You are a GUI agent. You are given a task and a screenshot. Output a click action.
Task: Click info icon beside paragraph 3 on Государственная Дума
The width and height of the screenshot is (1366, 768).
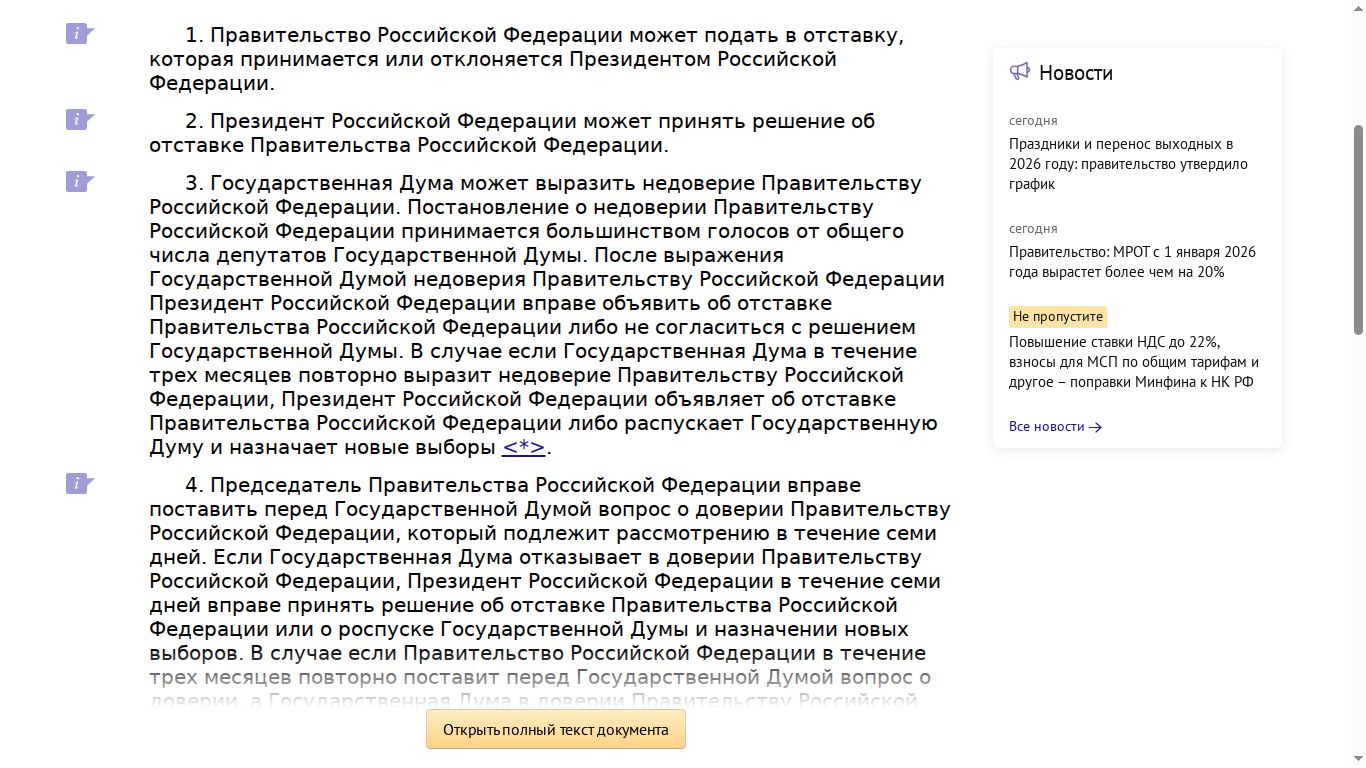[x=79, y=182]
